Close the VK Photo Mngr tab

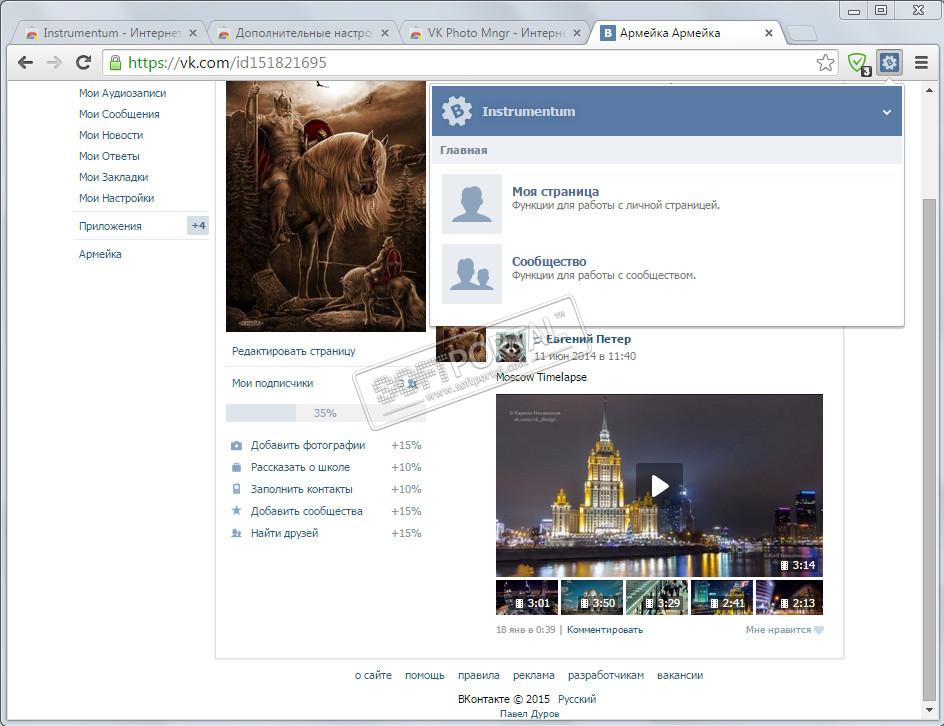(x=577, y=33)
